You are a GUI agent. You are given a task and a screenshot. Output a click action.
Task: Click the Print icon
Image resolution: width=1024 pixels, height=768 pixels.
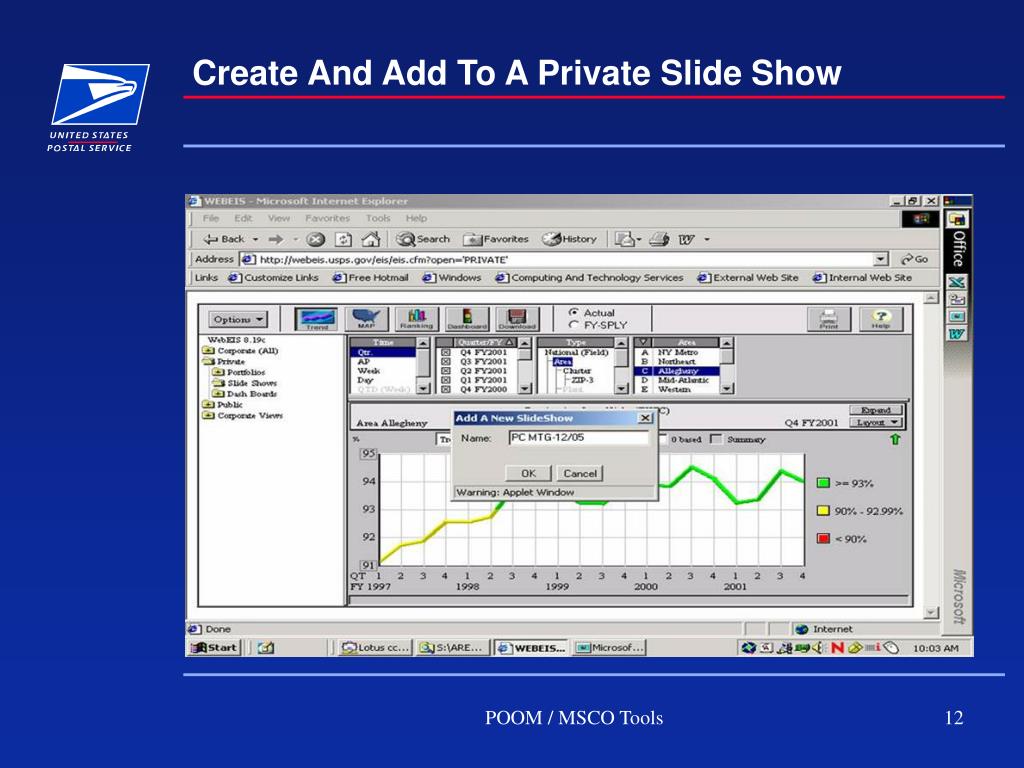(x=829, y=319)
